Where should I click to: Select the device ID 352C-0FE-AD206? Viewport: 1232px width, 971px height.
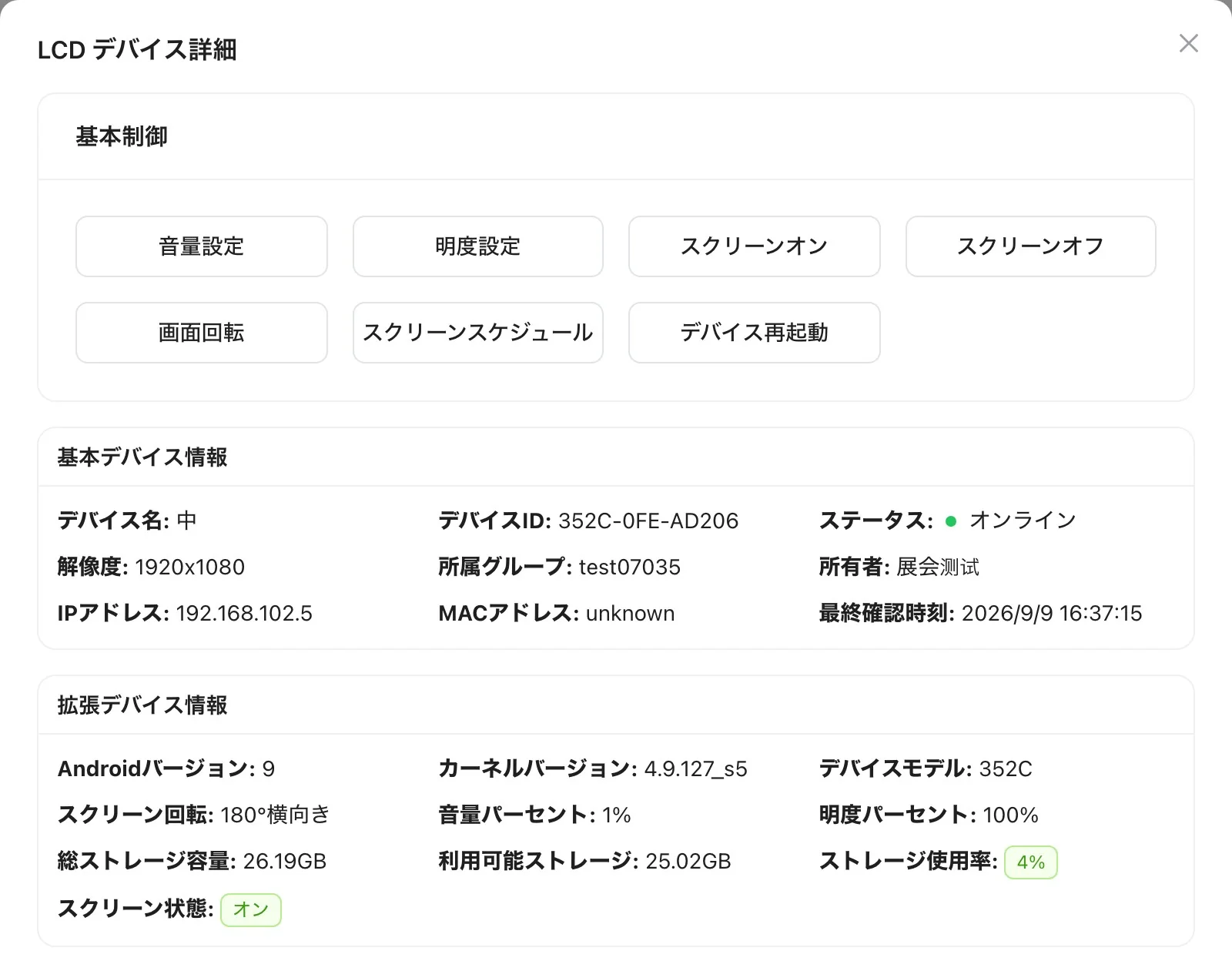tap(648, 521)
